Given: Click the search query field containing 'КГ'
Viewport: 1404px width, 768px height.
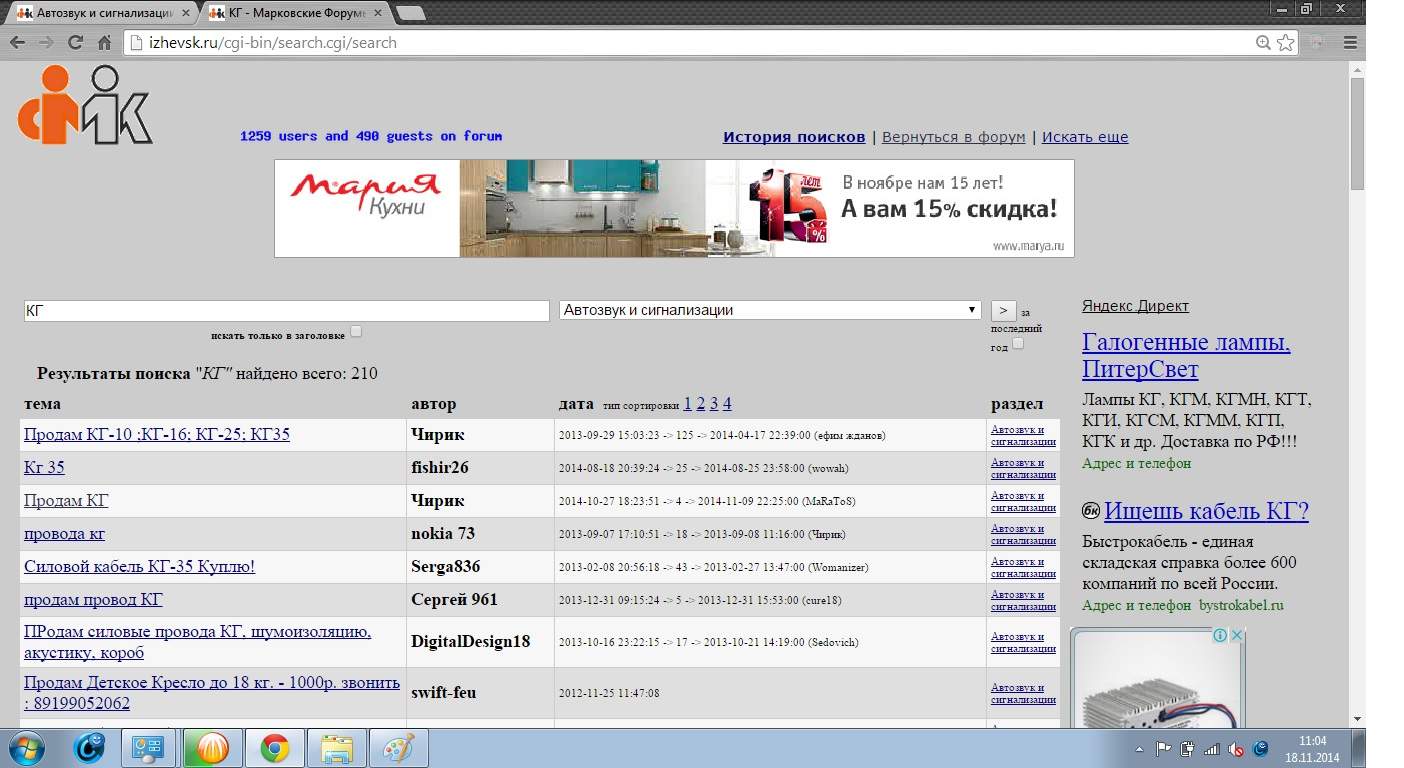Looking at the screenshot, I should 286,311.
